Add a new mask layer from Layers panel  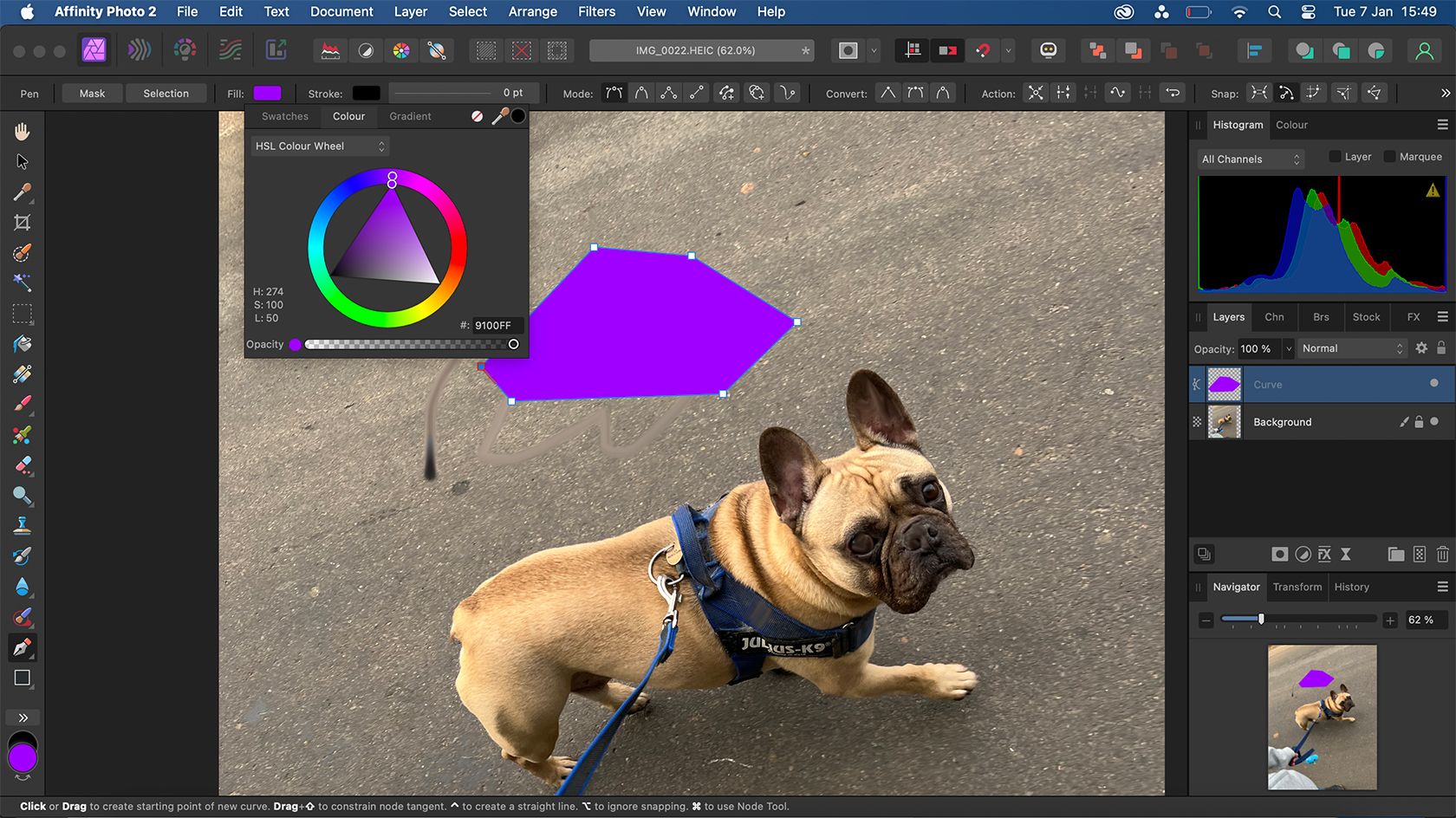point(1279,555)
